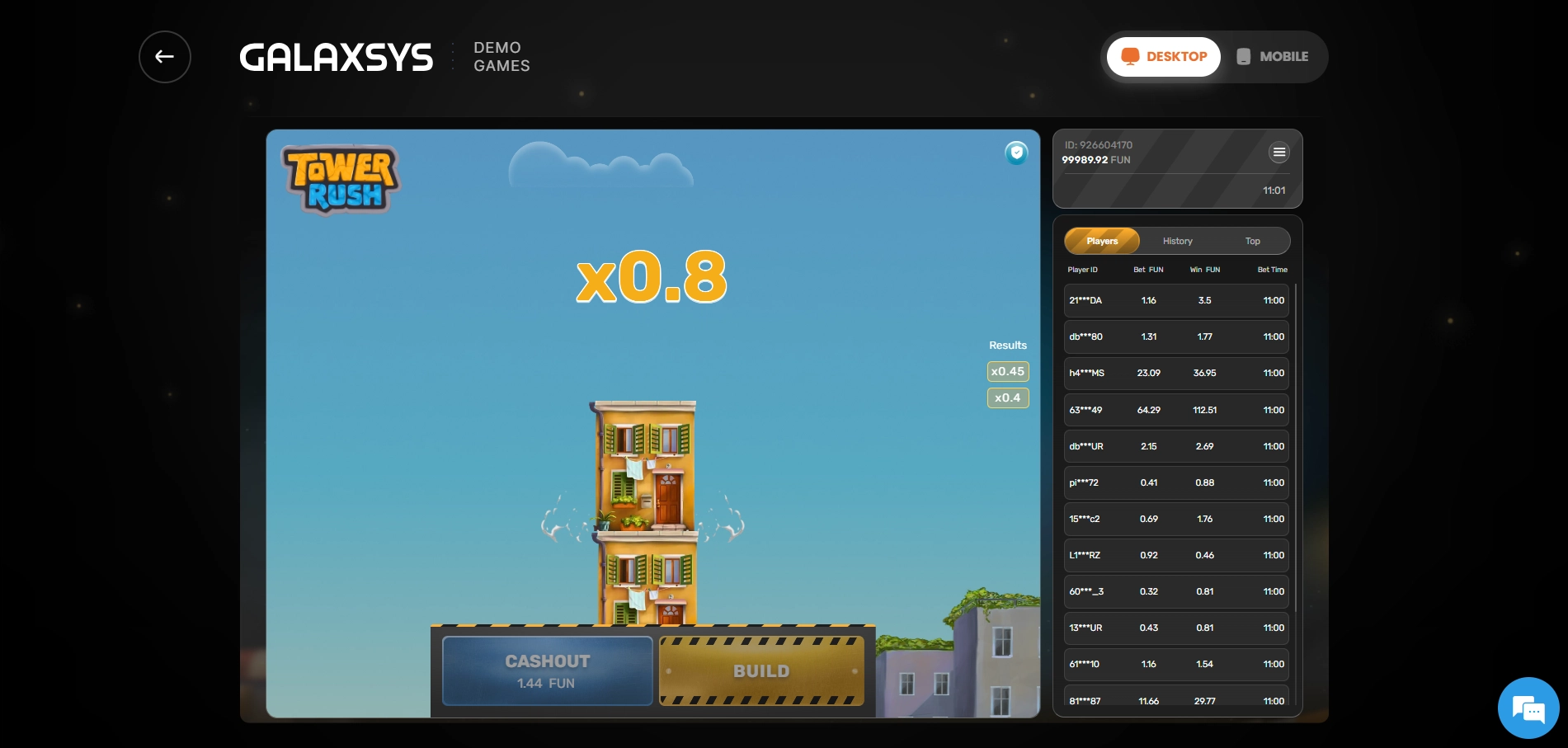Click the 11:01 clock in account panel
Viewport: 1568px width, 748px height.
click(1274, 191)
